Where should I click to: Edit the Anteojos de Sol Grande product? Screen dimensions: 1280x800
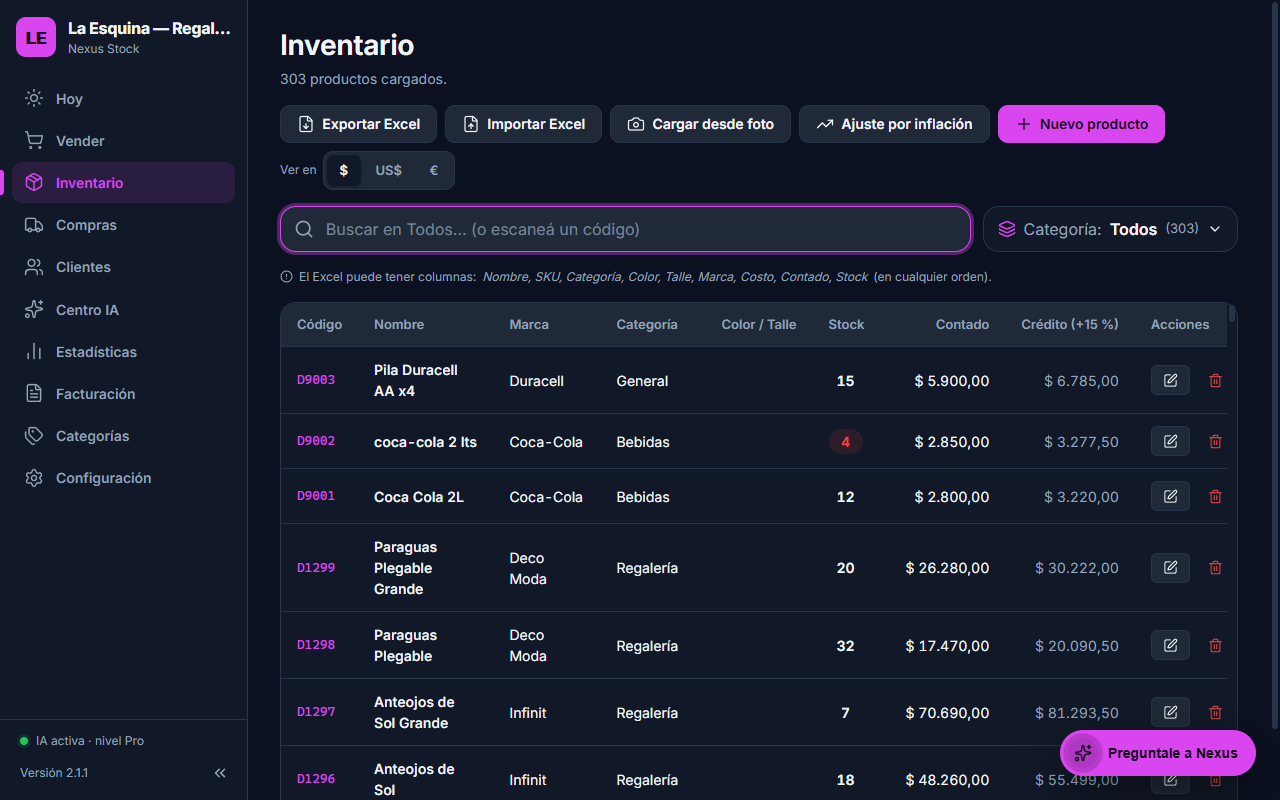(1170, 712)
